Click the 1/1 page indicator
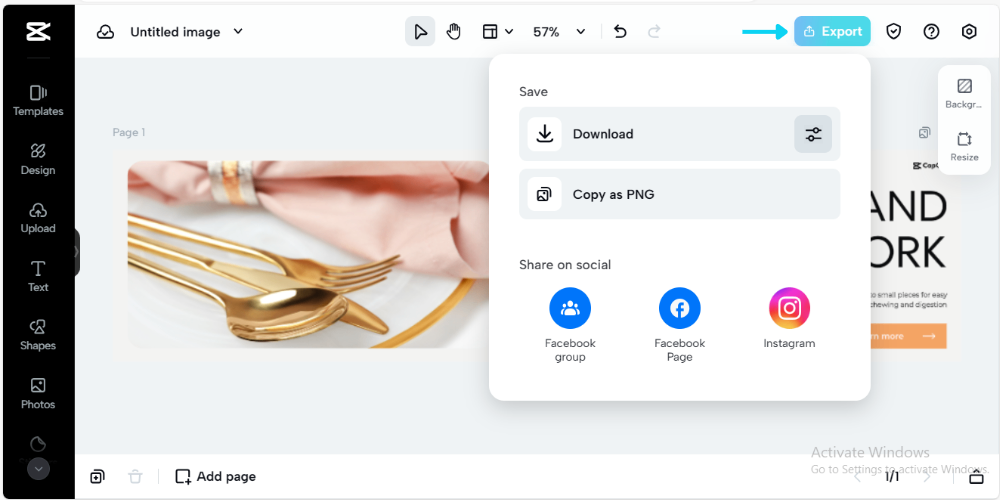 click(892, 476)
